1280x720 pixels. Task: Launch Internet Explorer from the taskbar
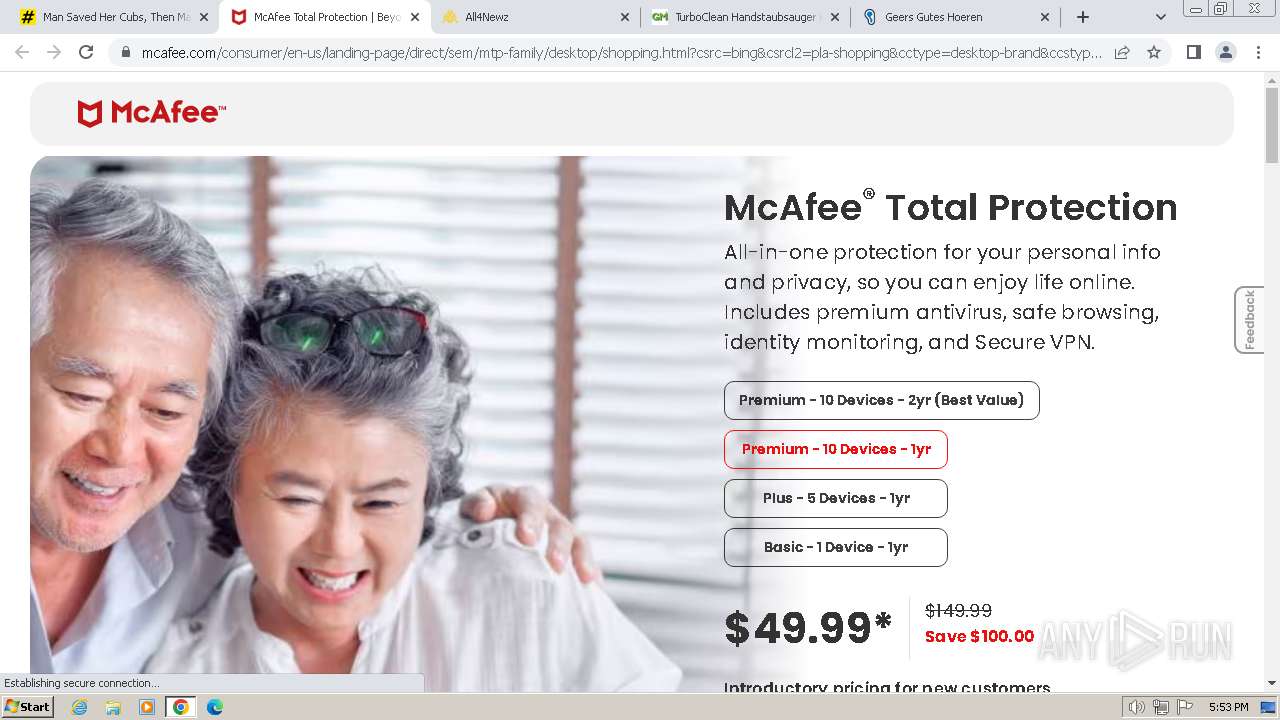(79, 707)
